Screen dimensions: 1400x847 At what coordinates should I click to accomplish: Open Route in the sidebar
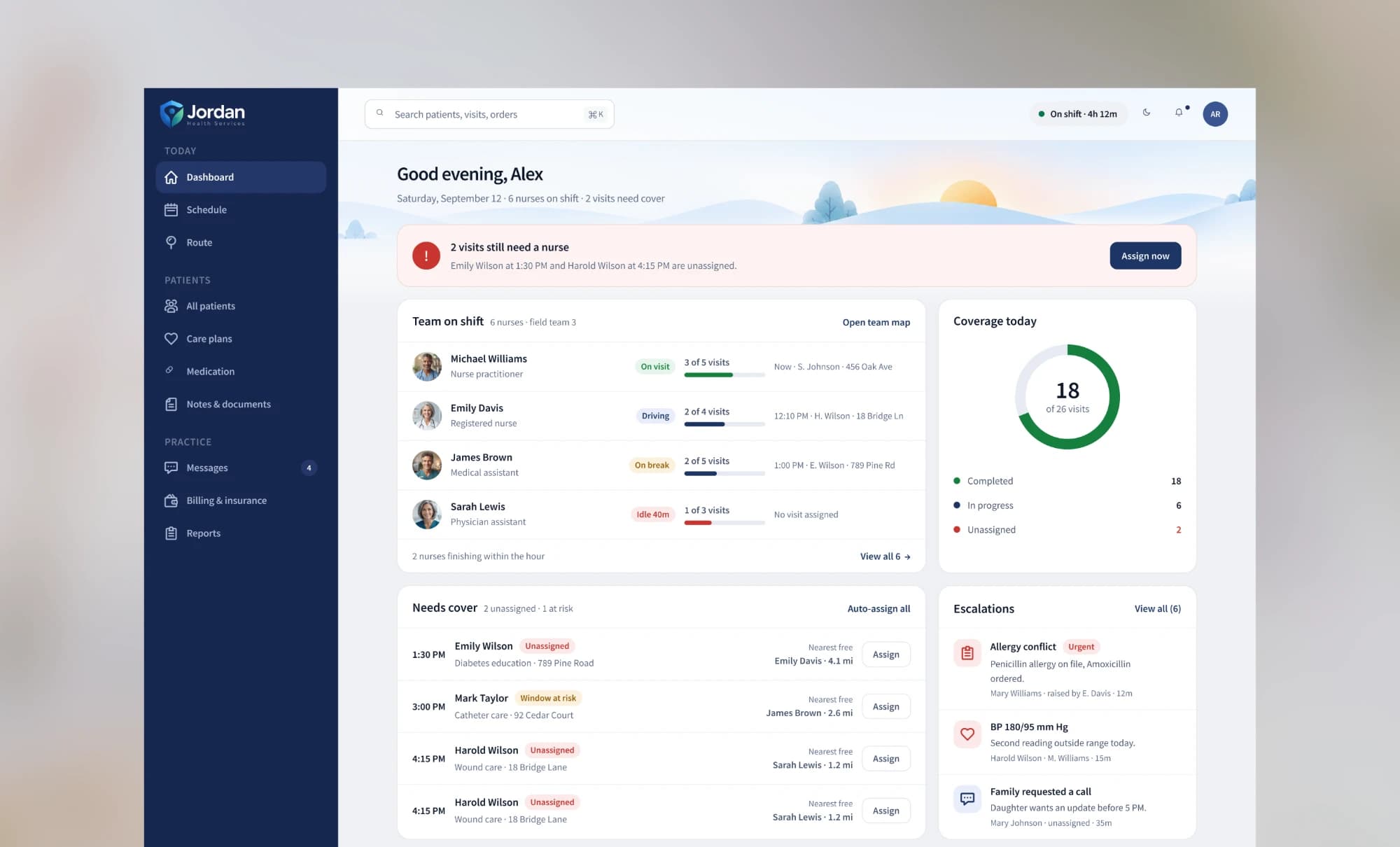tap(241, 242)
